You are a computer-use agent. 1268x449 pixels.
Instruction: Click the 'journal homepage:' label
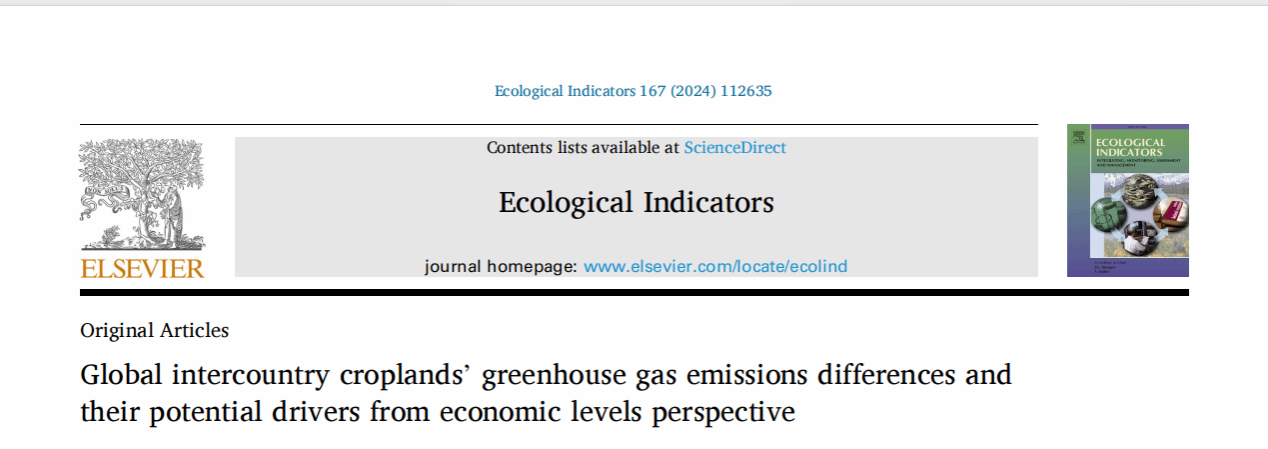click(x=500, y=266)
